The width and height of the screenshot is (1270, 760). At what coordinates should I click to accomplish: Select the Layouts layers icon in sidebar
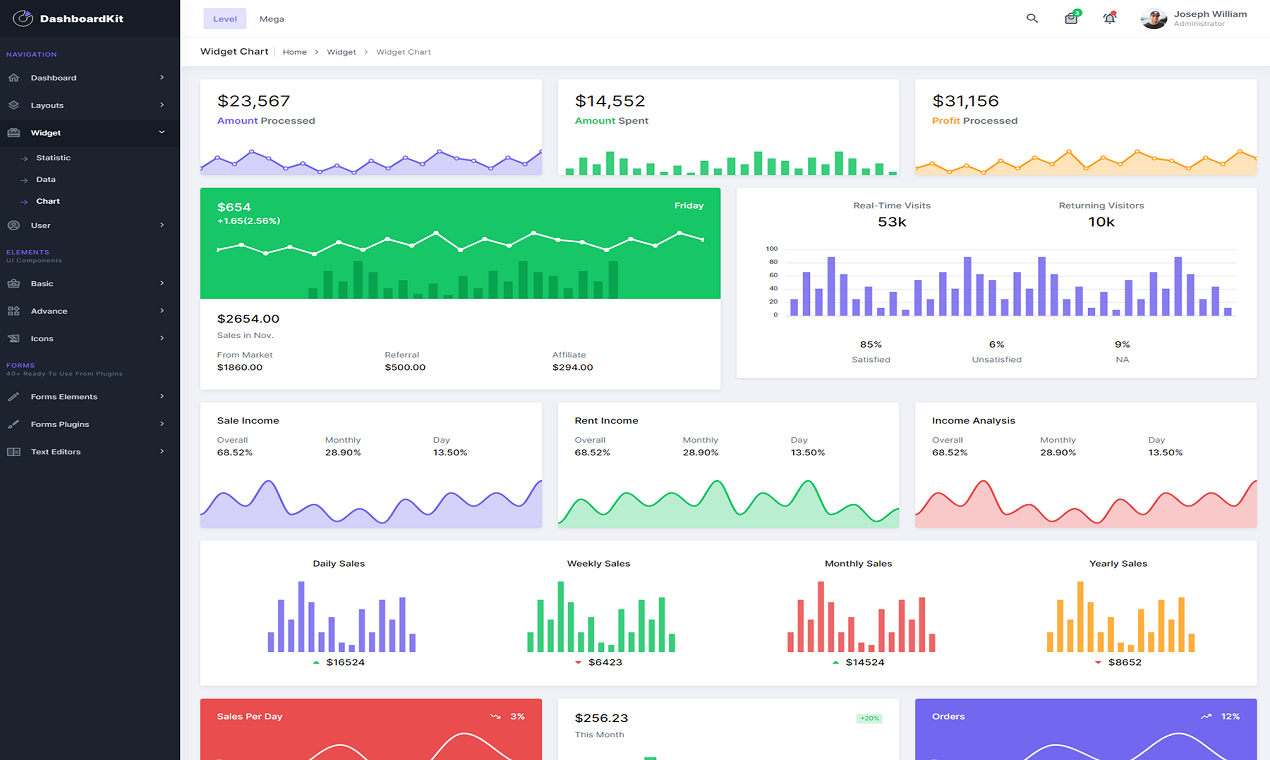(x=13, y=105)
